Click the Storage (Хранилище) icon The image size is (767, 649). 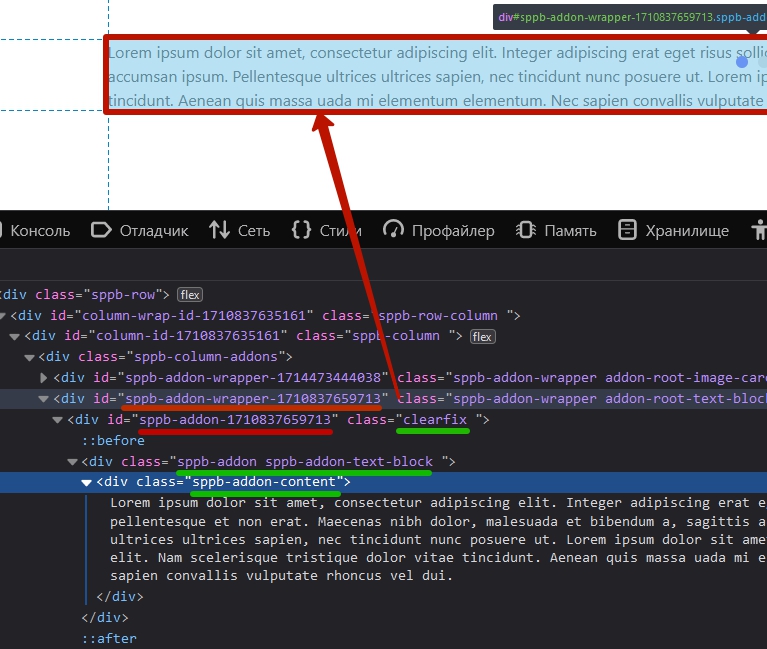click(627, 230)
